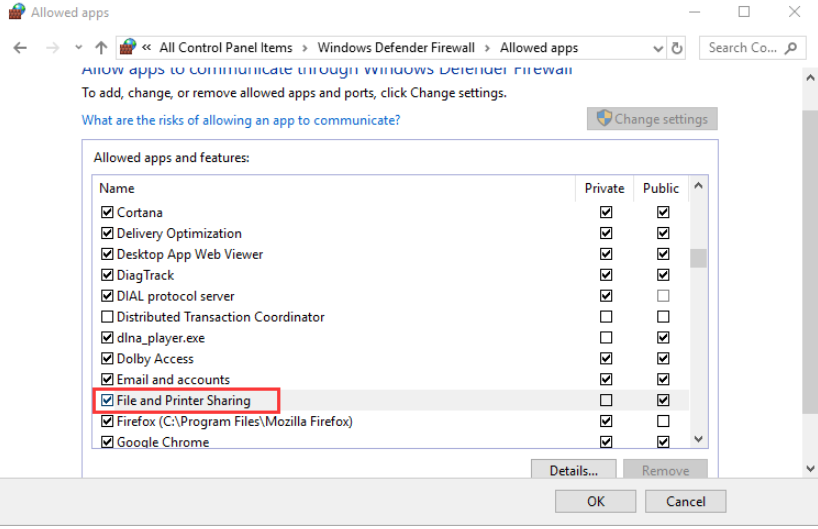Enable Firefox Public checkbox
Image resolution: width=818 pixels, height=529 pixels.
click(x=663, y=421)
